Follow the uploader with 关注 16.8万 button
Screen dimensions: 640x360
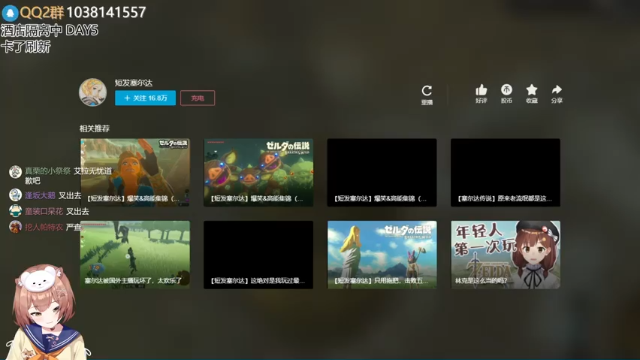tap(145, 98)
